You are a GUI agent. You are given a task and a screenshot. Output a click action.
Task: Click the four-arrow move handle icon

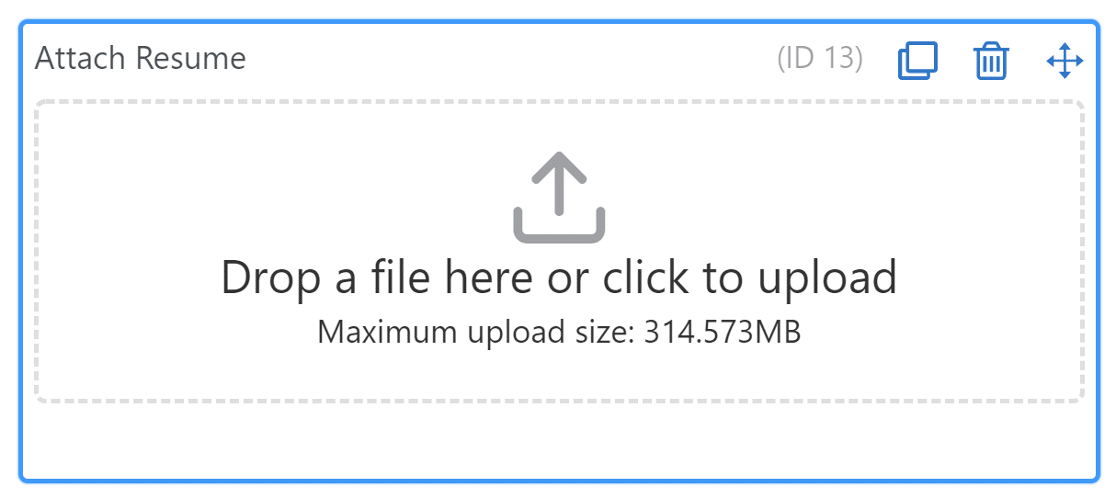click(x=1065, y=60)
